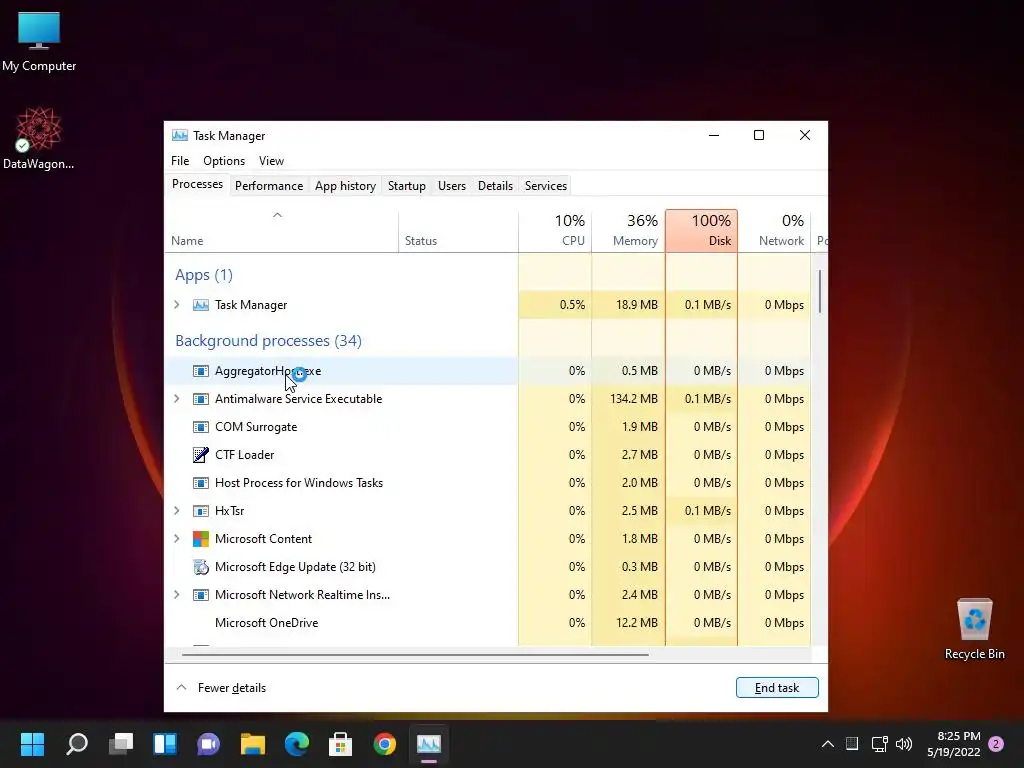Collapse view with Fewer details
This screenshot has height=768, width=1024.
221,688
